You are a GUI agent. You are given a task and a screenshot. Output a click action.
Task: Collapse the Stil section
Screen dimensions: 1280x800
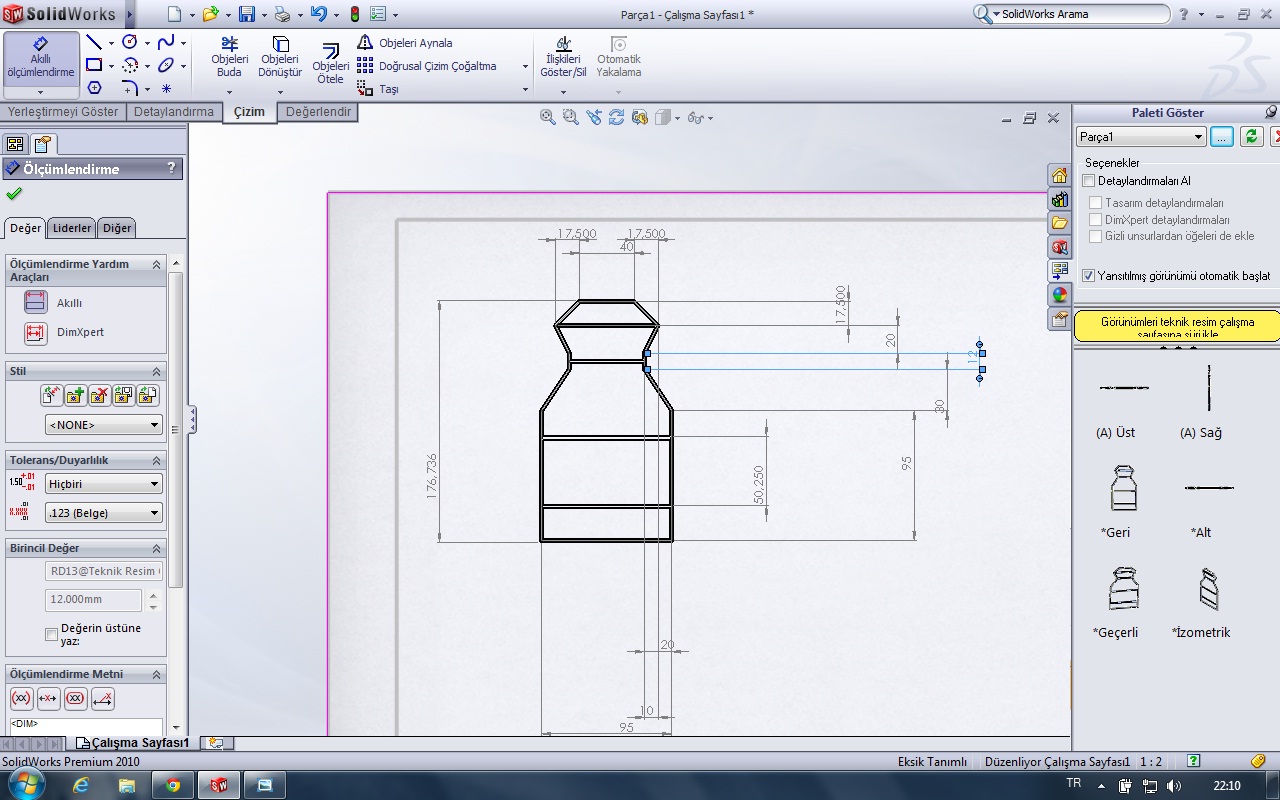pos(156,371)
